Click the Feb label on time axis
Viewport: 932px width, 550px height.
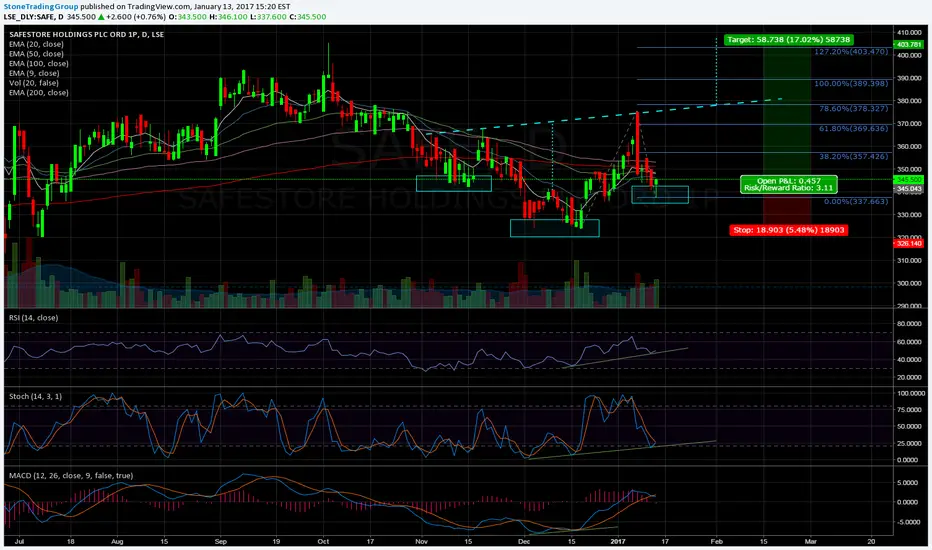coord(716,542)
